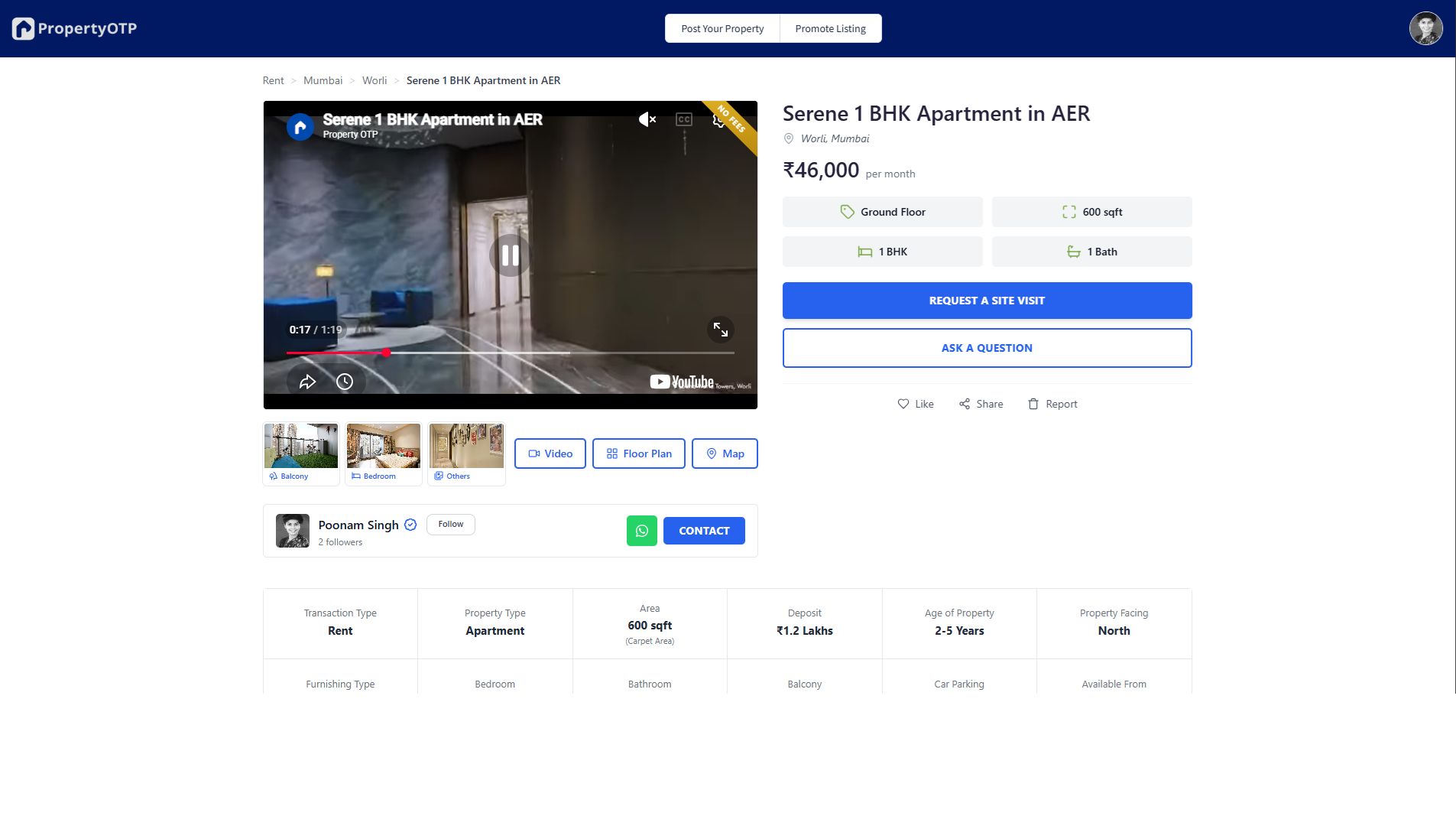This screenshot has height=816, width=1456.
Task: Click the CONTACT button
Action: 704,531
